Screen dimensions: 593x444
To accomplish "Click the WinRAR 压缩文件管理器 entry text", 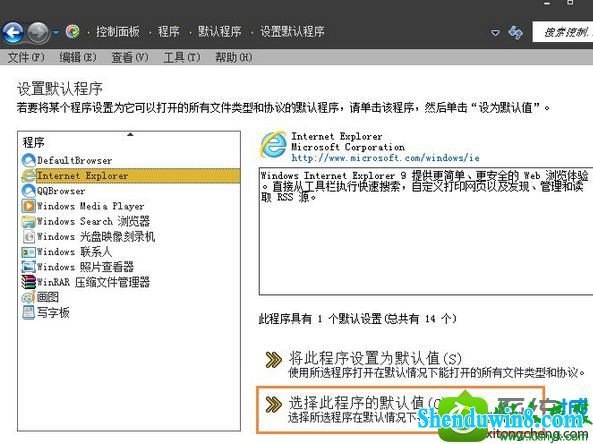I will tap(93, 282).
